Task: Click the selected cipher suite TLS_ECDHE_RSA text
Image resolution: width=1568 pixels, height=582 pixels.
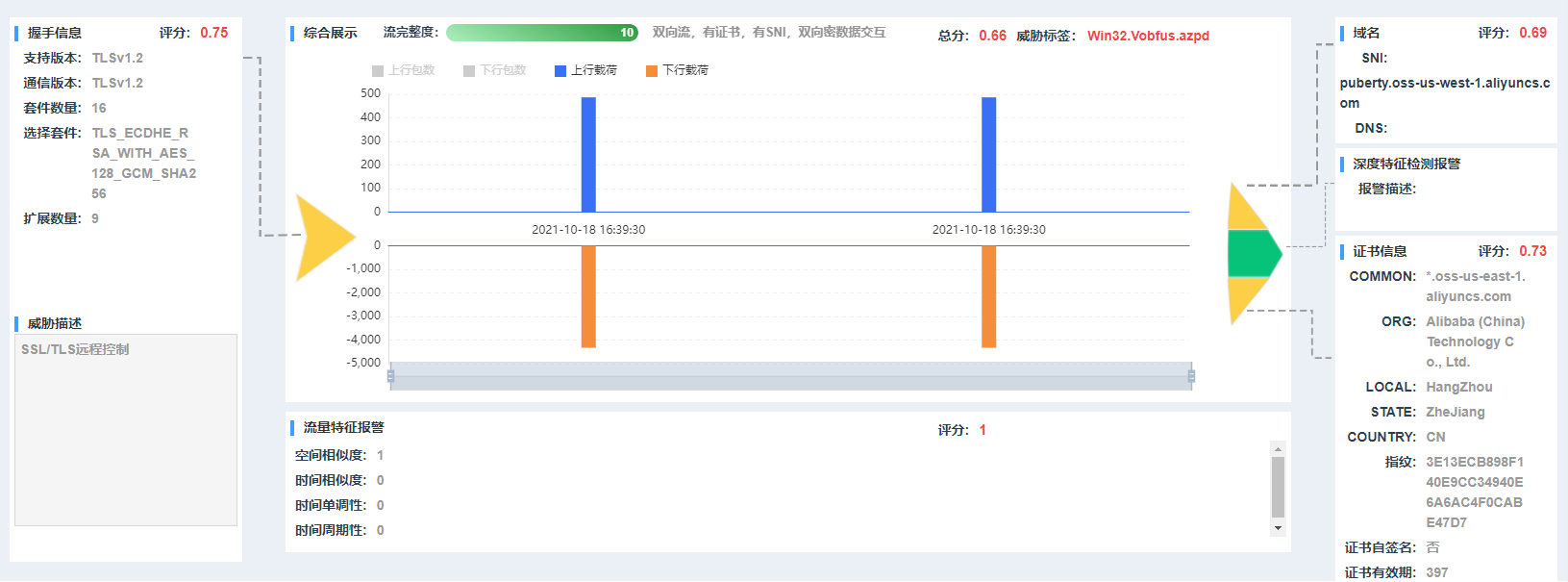Action: tap(144, 164)
